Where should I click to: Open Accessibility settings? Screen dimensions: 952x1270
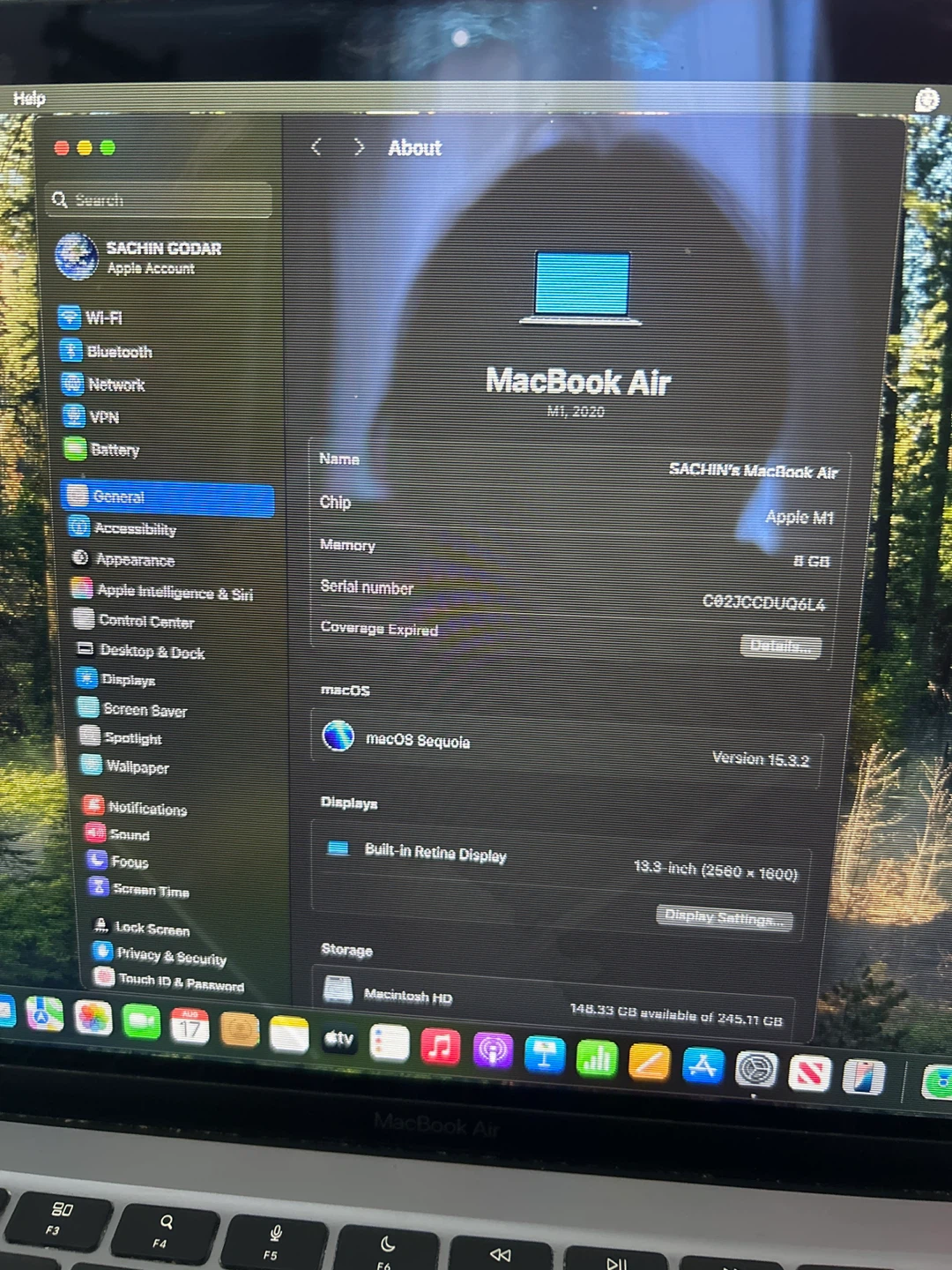point(123,528)
